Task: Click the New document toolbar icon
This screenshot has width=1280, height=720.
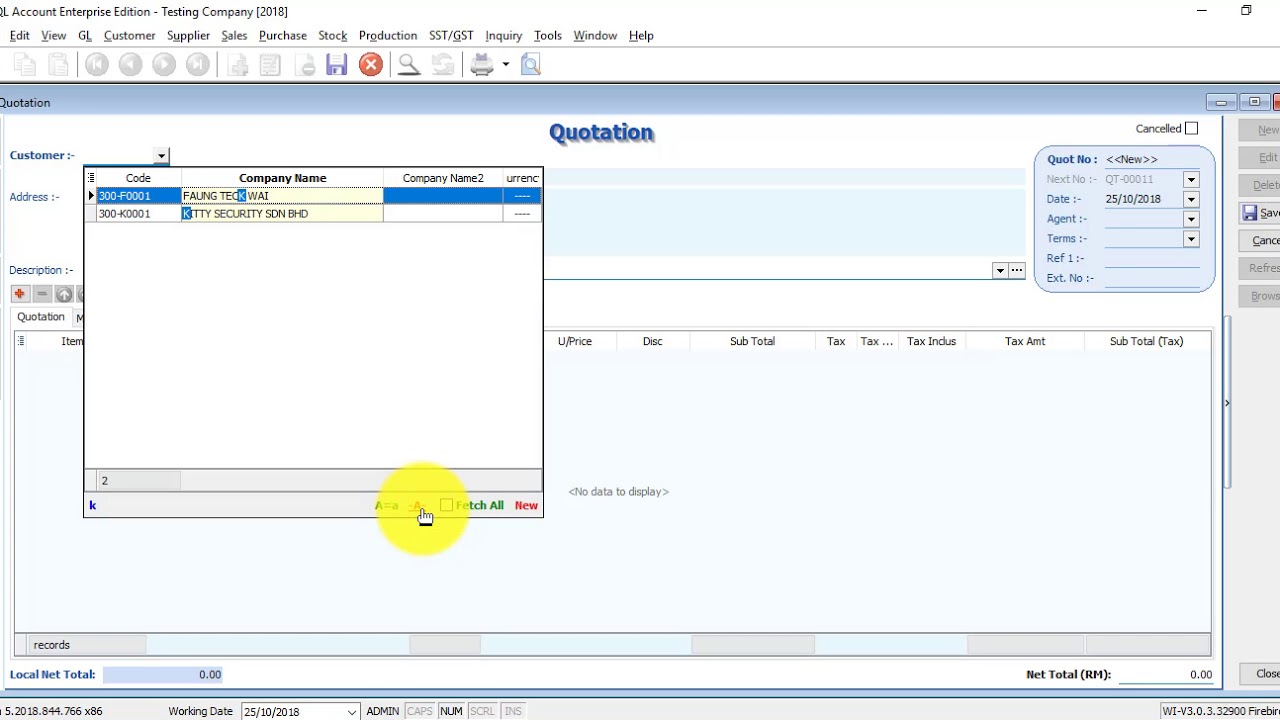Action: (238, 65)
